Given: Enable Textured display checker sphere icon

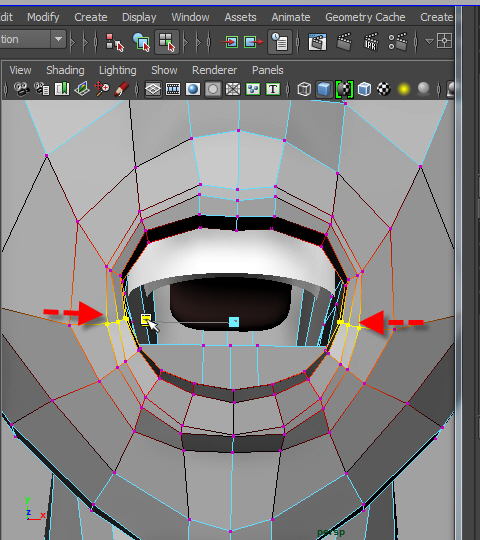Looking at the screenshot, I should coord(384,90).
